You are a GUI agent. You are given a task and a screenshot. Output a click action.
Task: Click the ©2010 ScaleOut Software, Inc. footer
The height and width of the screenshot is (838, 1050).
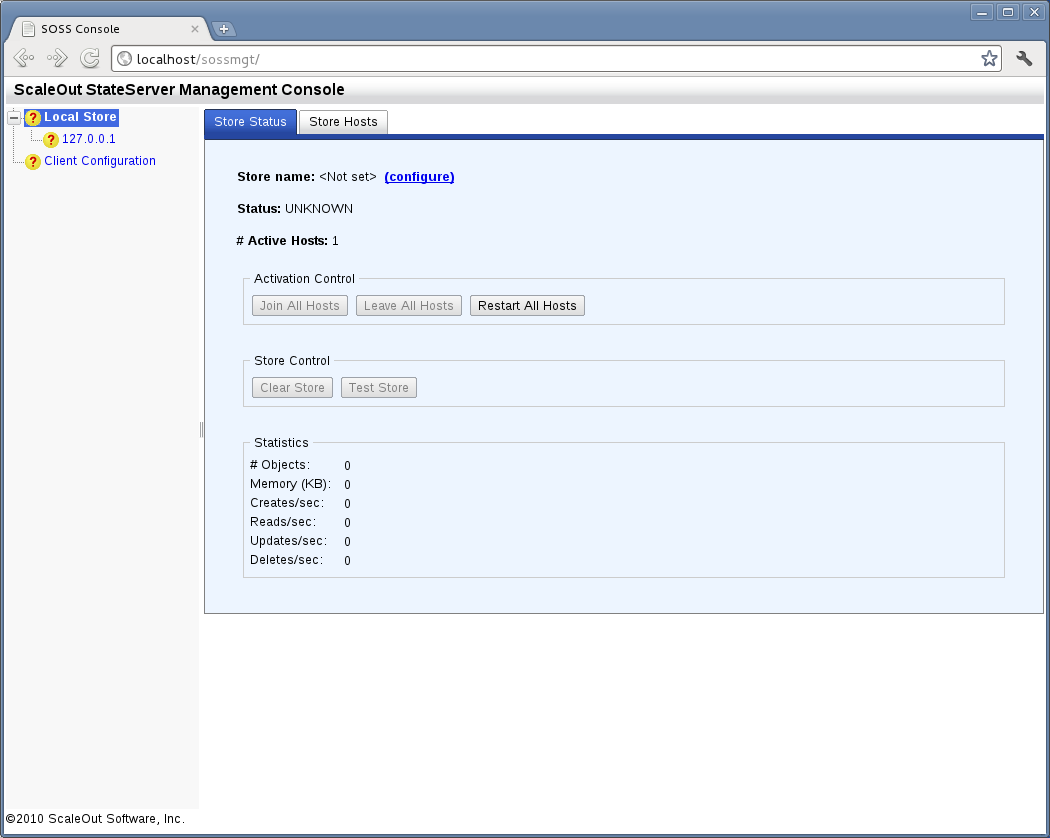[95, 819]
